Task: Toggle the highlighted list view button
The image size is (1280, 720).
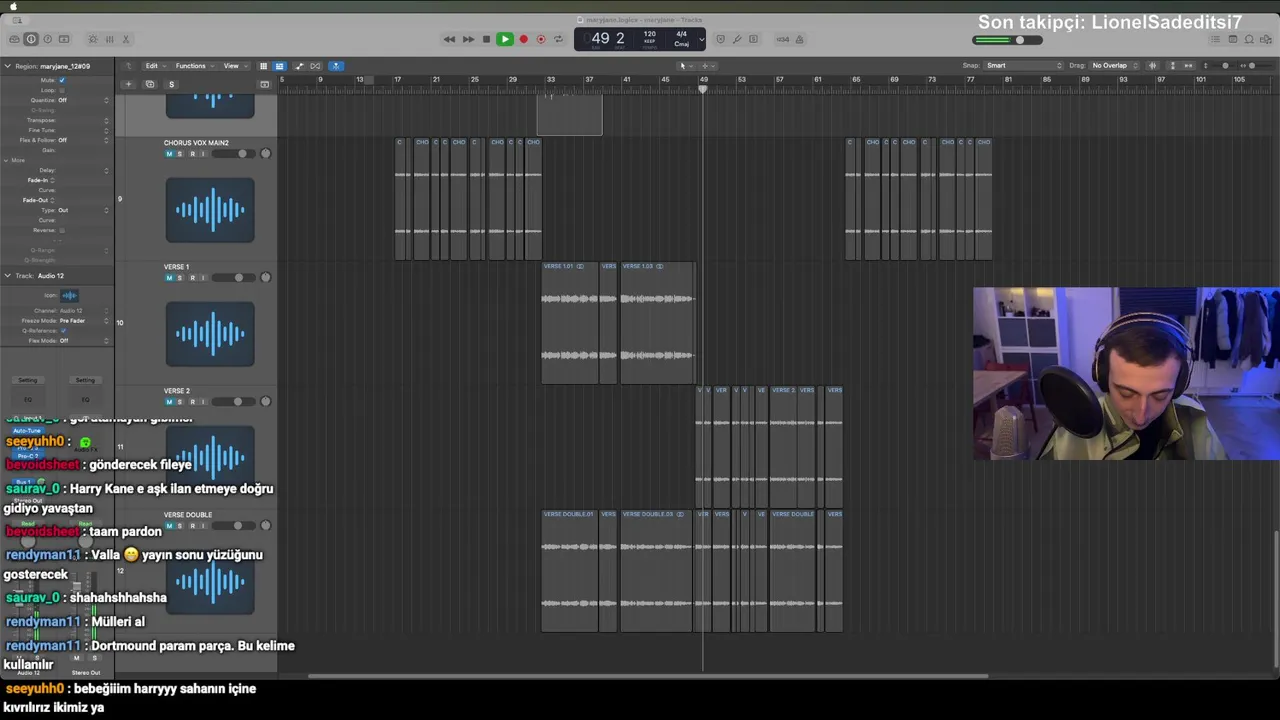Action: coord(279,66)
